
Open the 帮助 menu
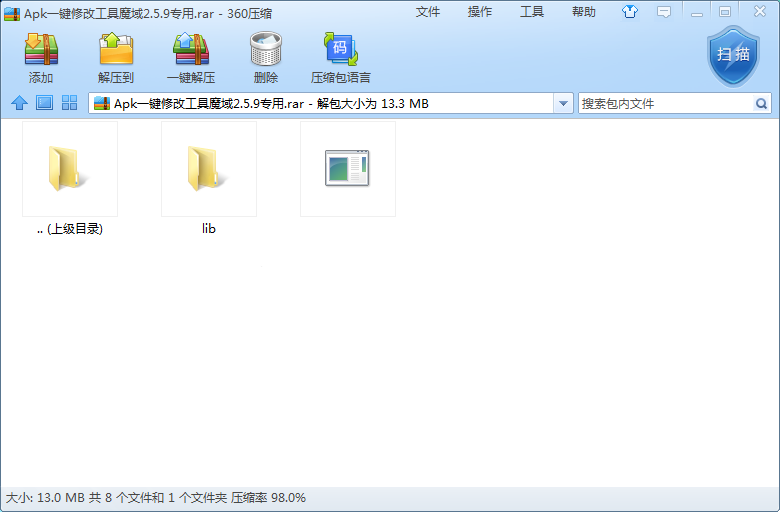point(584,12)
